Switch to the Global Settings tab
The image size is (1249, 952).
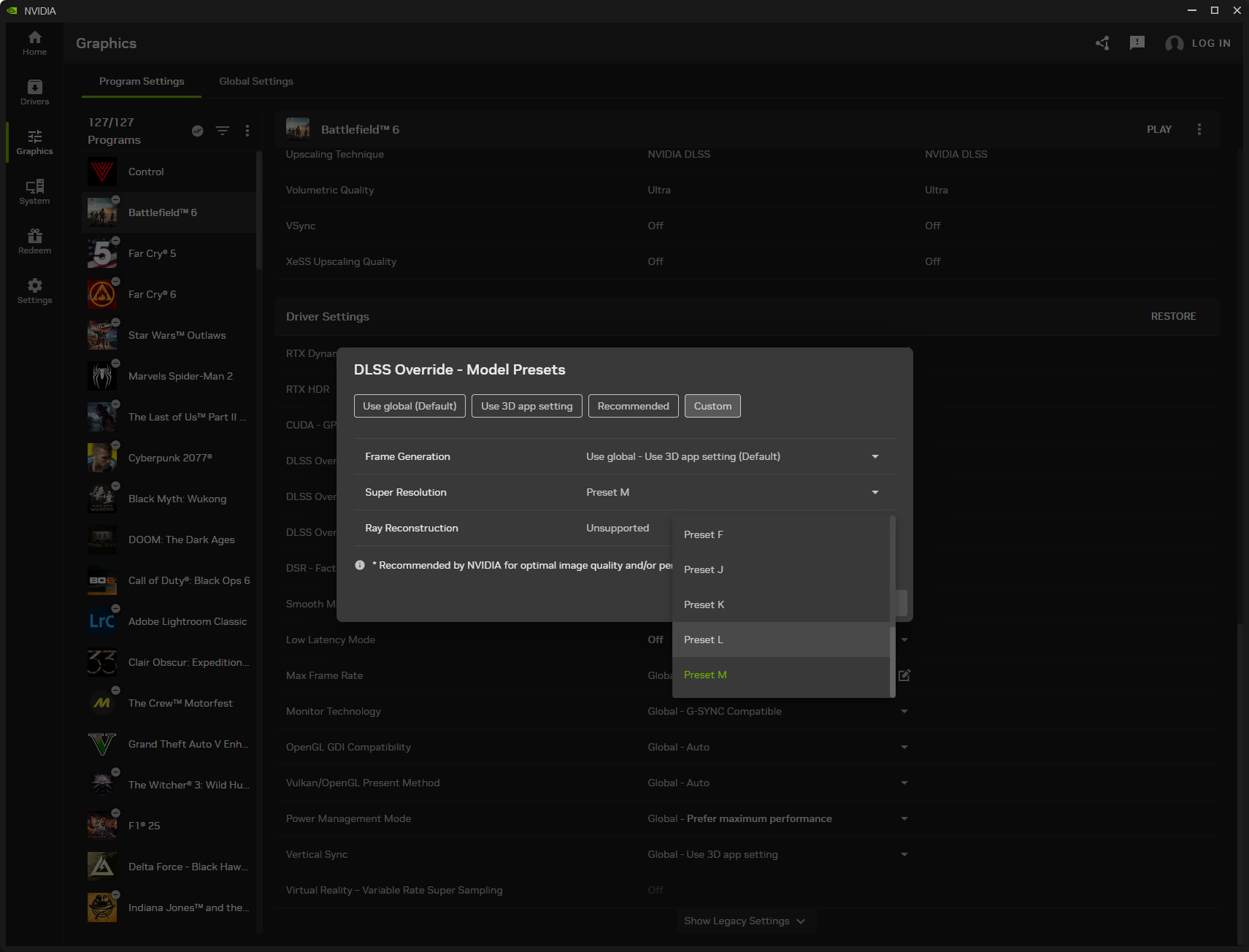tap(256, 81)
